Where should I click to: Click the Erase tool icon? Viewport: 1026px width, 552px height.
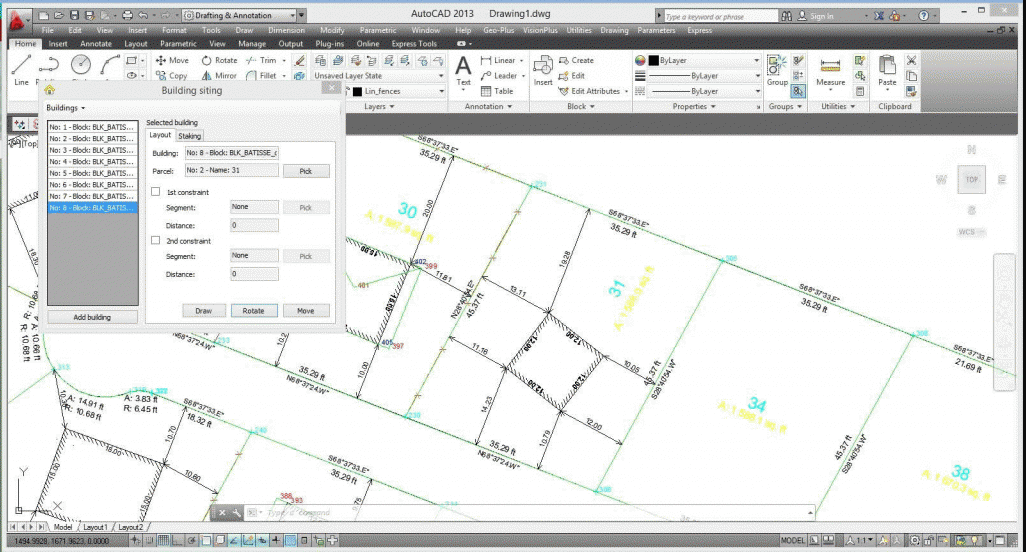click(300, 60)
